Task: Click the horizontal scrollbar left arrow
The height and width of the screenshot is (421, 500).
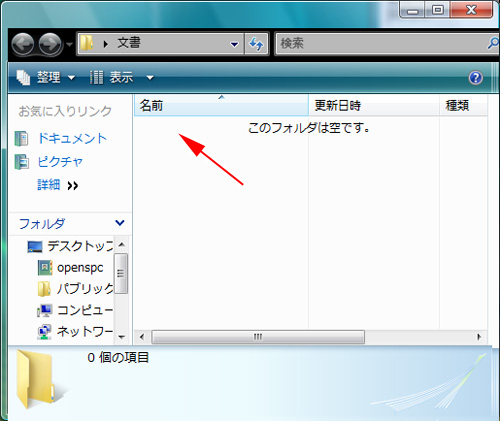Action: tap(142, 337)
